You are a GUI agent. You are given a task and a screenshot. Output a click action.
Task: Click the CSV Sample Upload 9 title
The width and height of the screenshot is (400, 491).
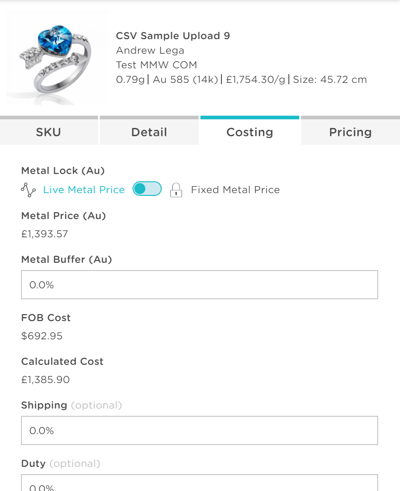tap(173, 36)
